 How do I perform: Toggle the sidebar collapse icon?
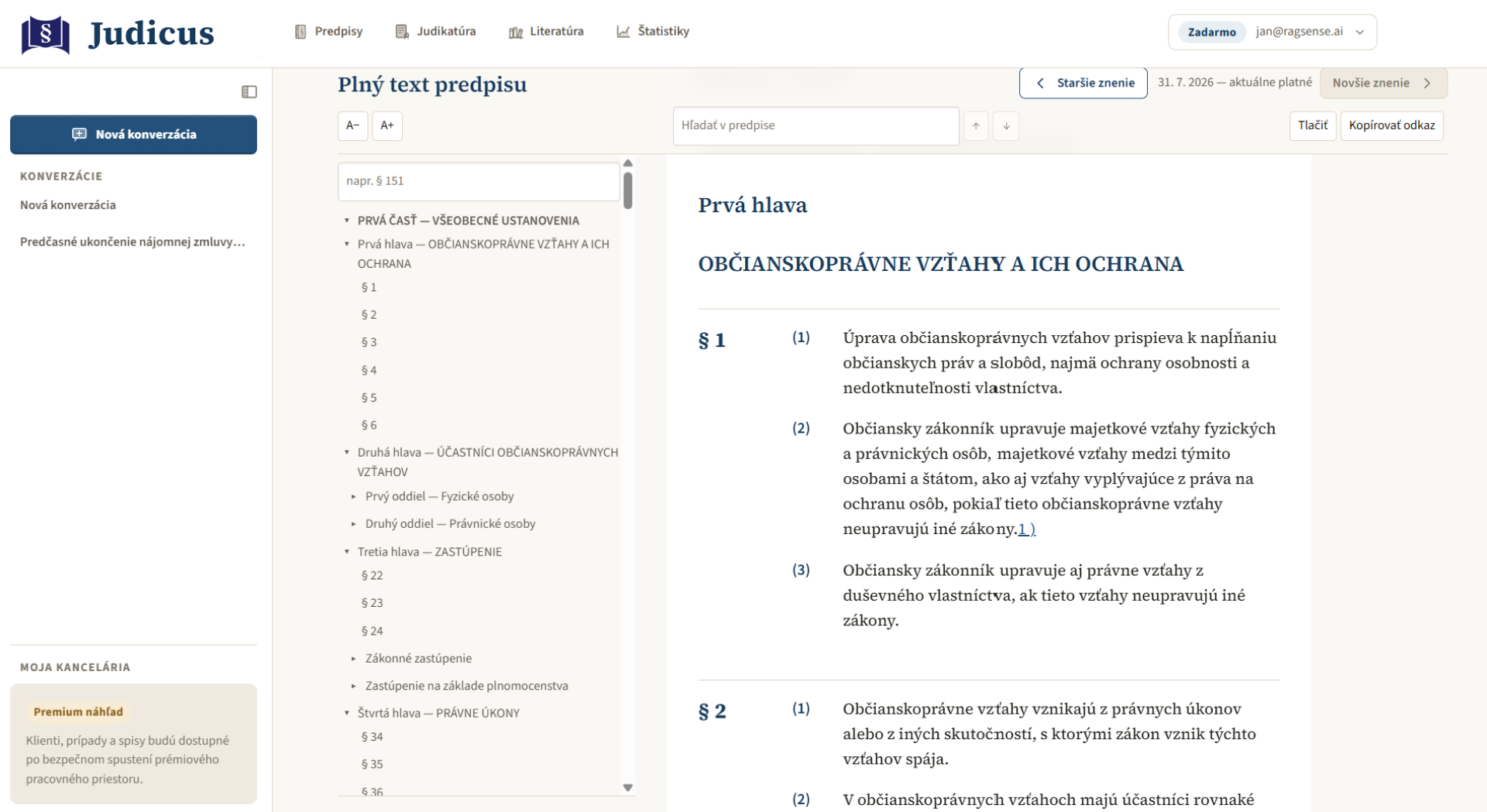coord(249,92)
